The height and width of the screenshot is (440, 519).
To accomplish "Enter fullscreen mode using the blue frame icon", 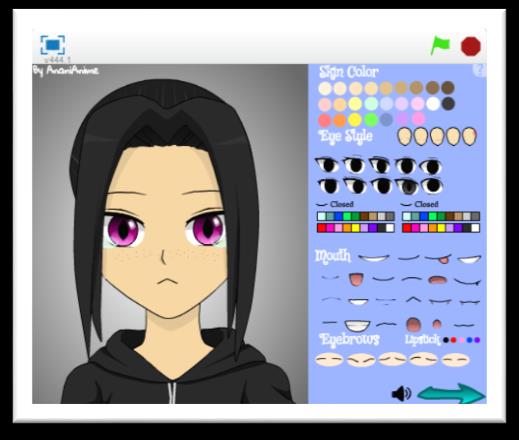I will [53, 45].
